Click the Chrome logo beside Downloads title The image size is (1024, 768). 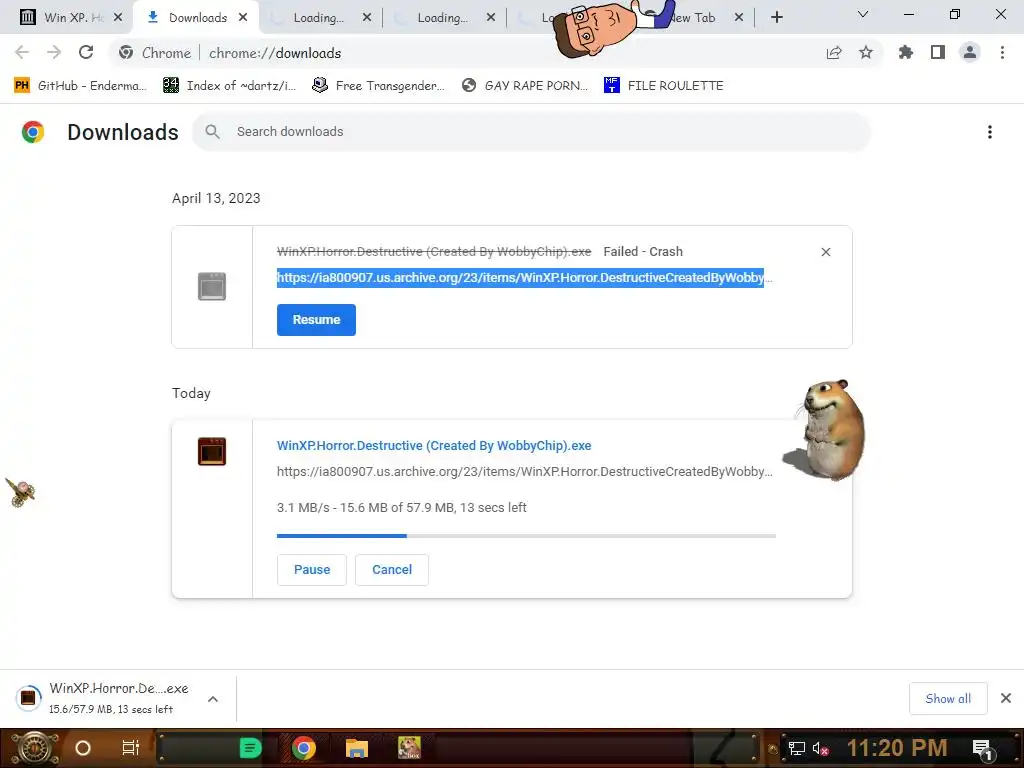pyautogui.click(x=33, y=132)
